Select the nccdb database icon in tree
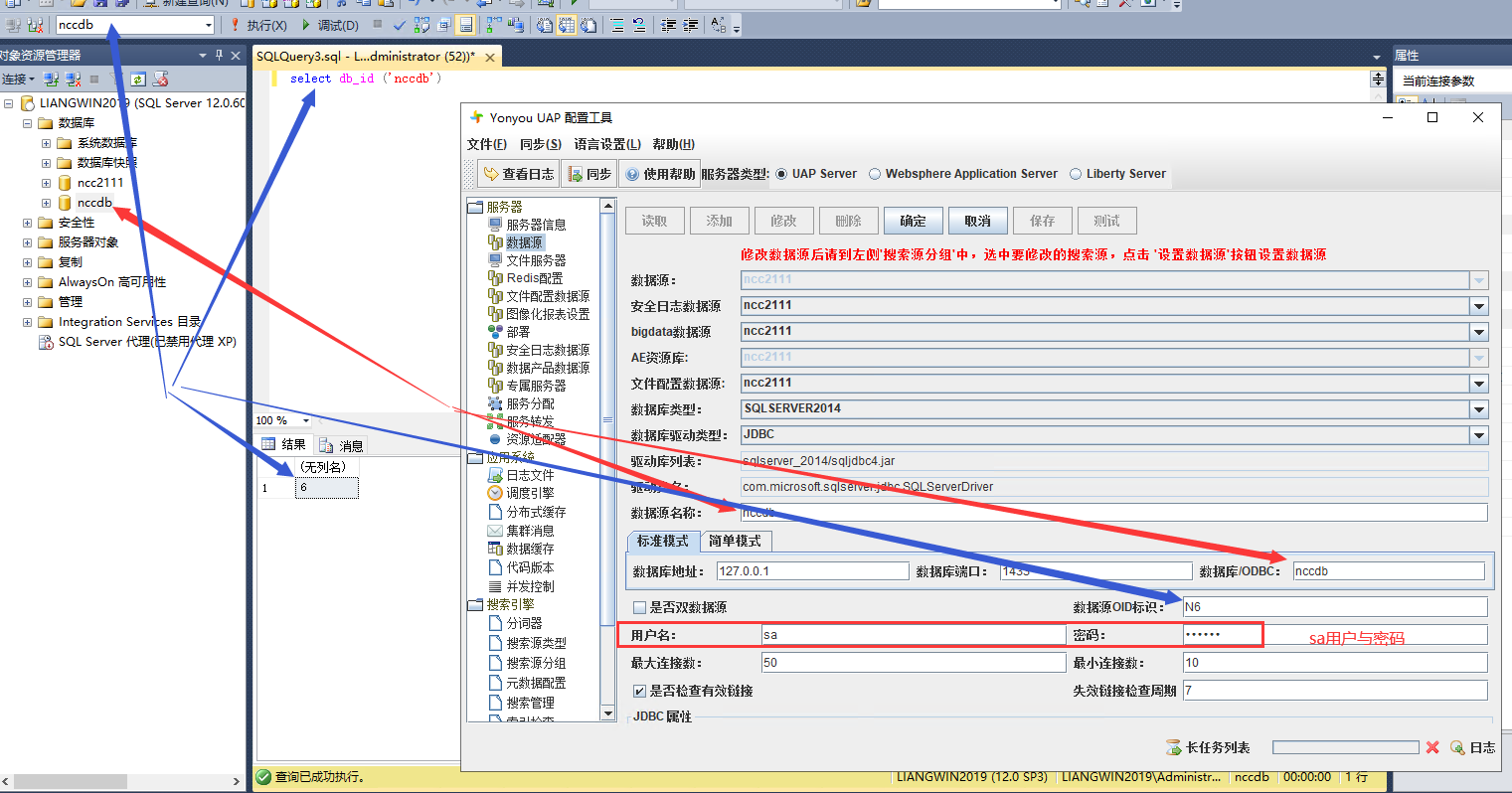 65,203
